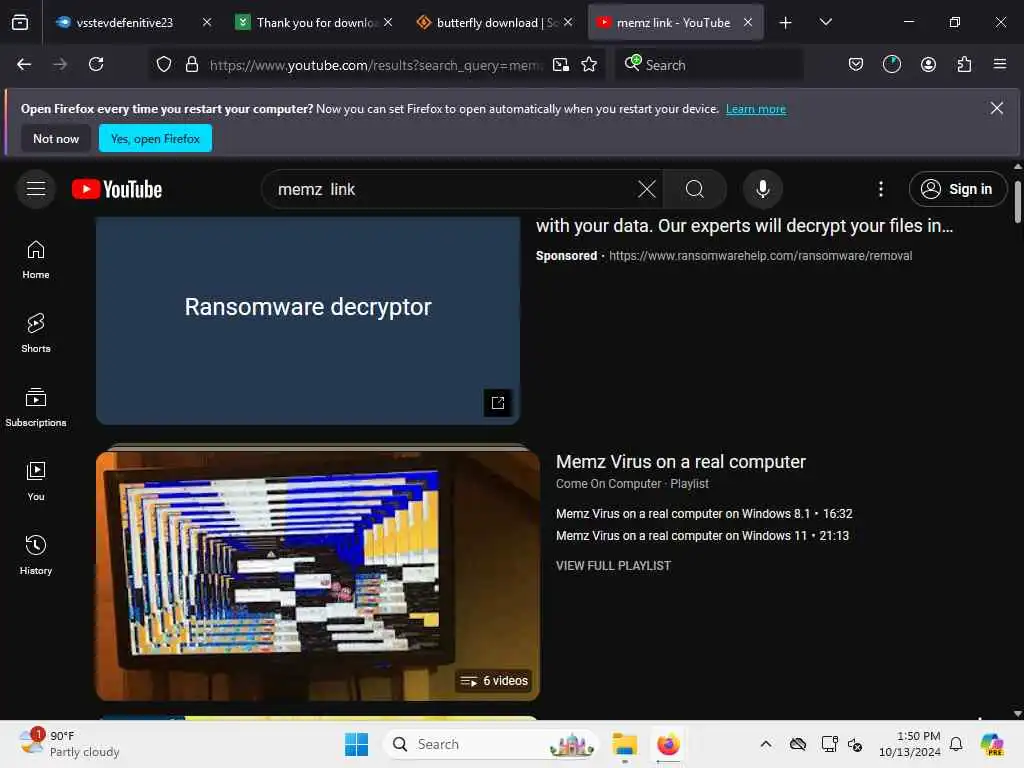Open tracking protection shield icon

(164, 64)
